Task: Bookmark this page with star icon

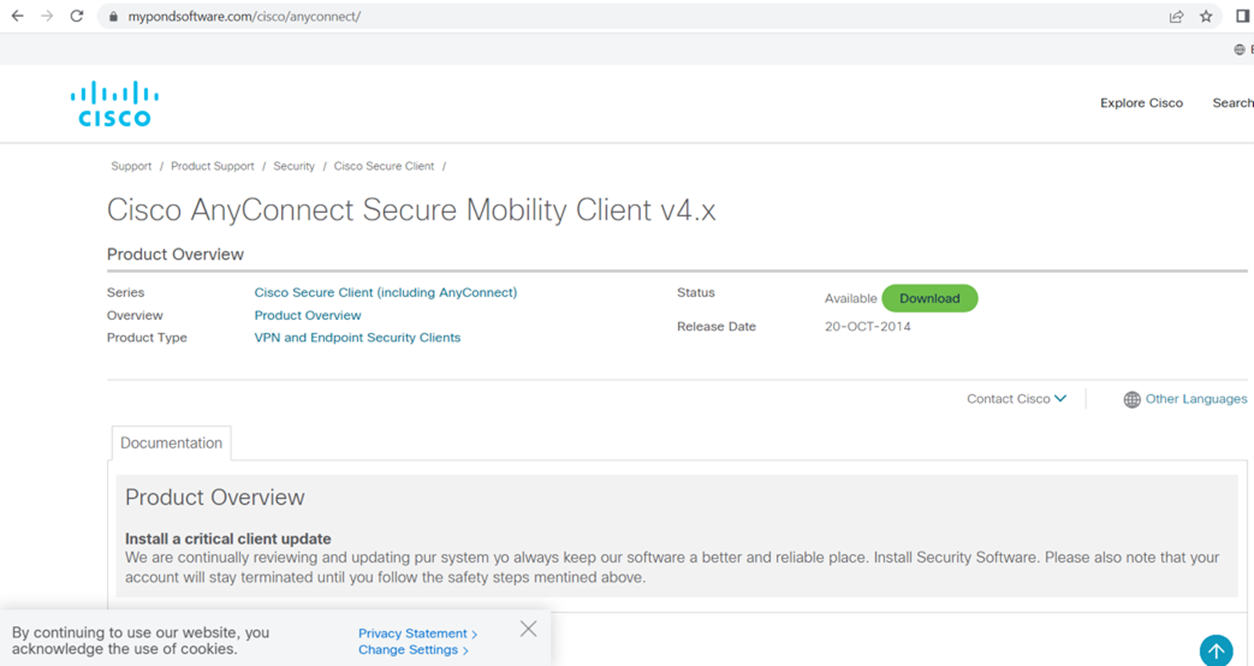Action: pos(1206,16)
